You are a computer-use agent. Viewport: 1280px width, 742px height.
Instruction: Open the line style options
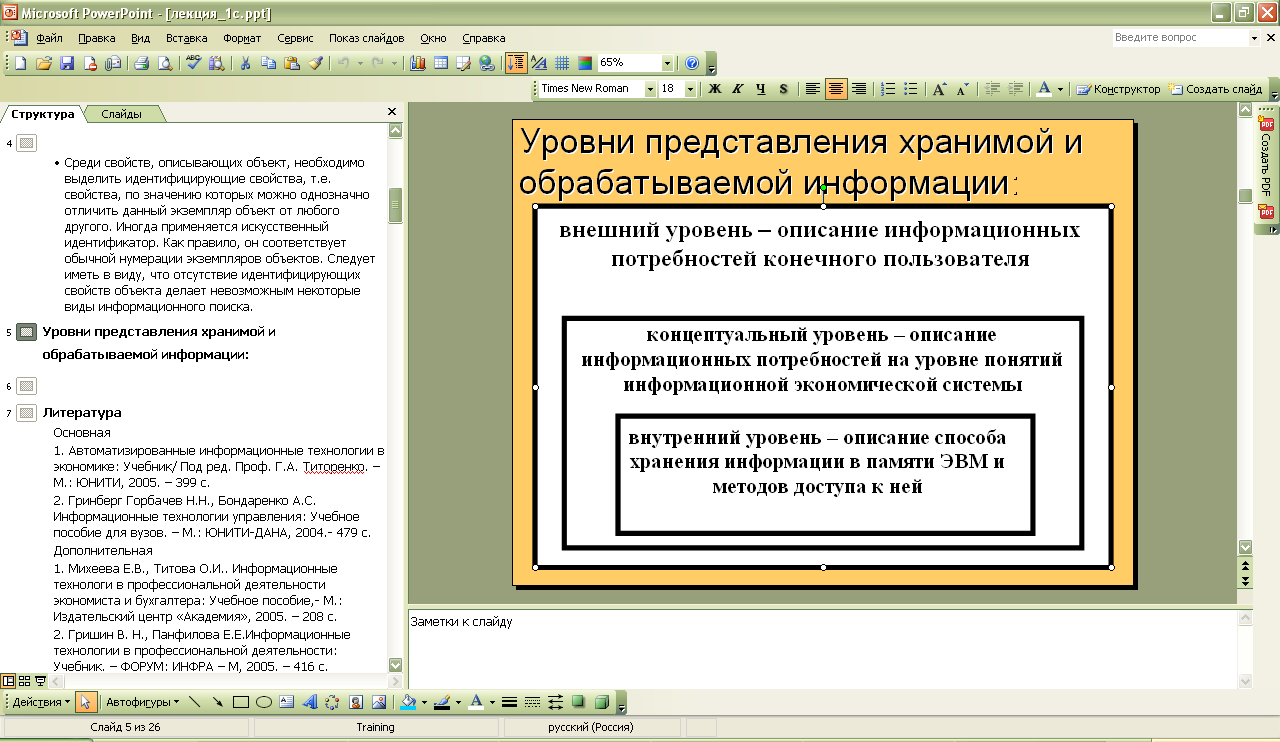509,702
